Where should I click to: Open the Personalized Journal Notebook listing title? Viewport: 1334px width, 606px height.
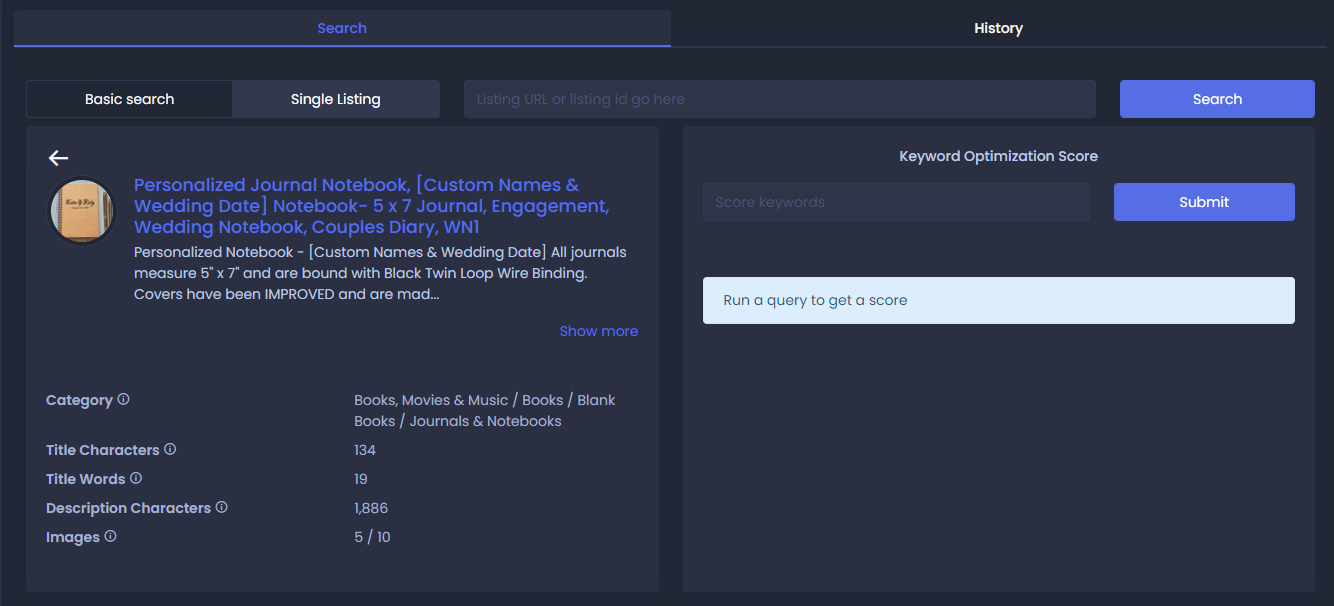coord(372,206)
